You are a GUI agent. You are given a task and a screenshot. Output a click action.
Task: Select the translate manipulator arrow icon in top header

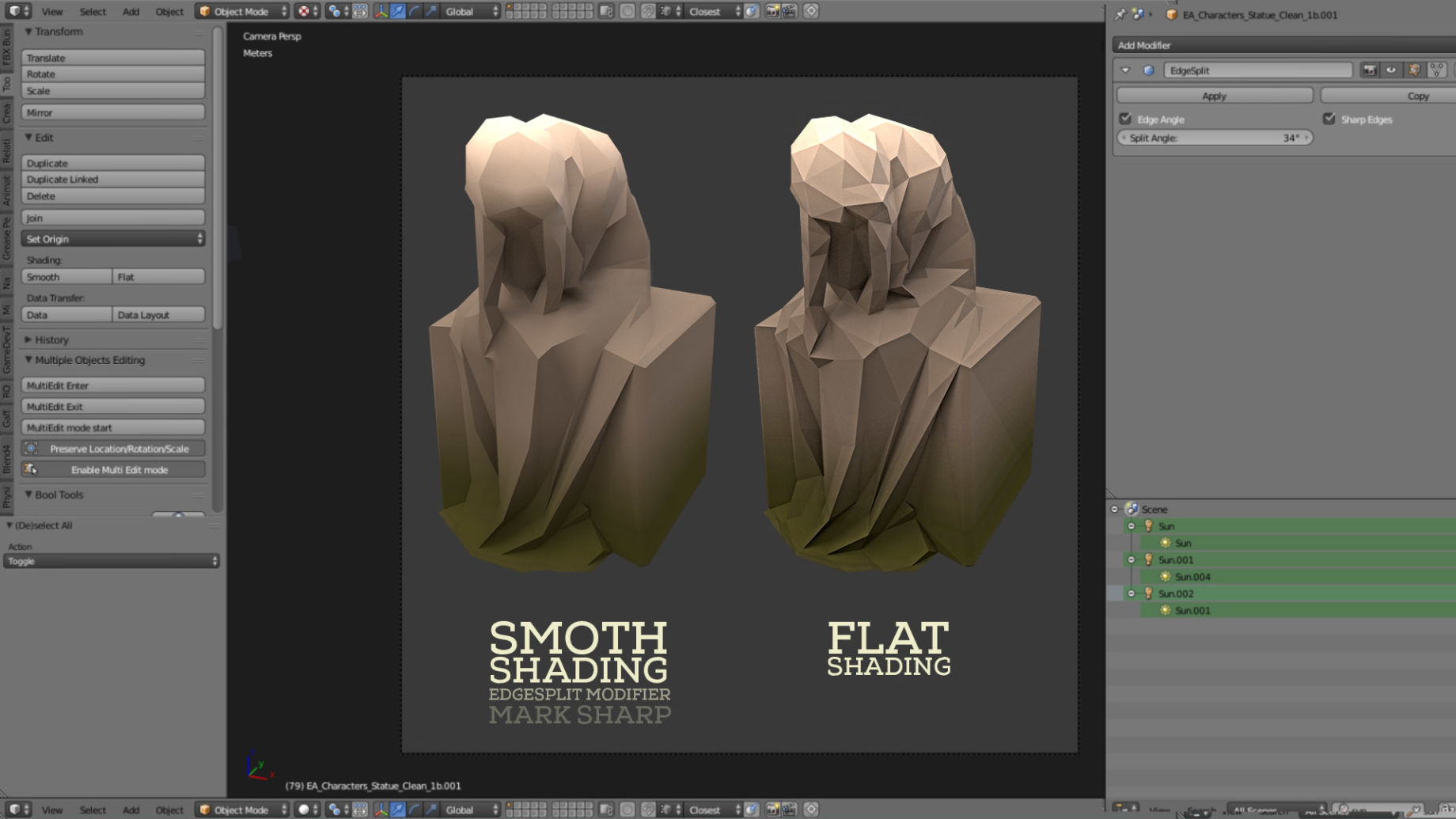coord(397,11)
